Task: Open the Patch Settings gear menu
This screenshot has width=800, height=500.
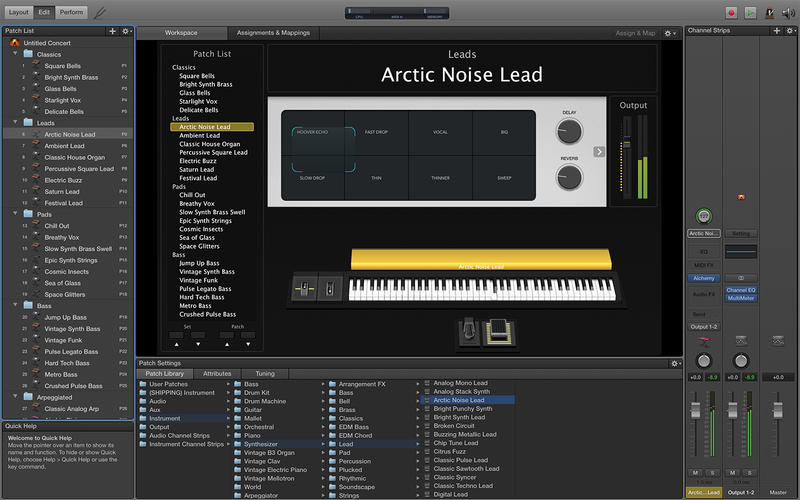Action: coord(674,362)
